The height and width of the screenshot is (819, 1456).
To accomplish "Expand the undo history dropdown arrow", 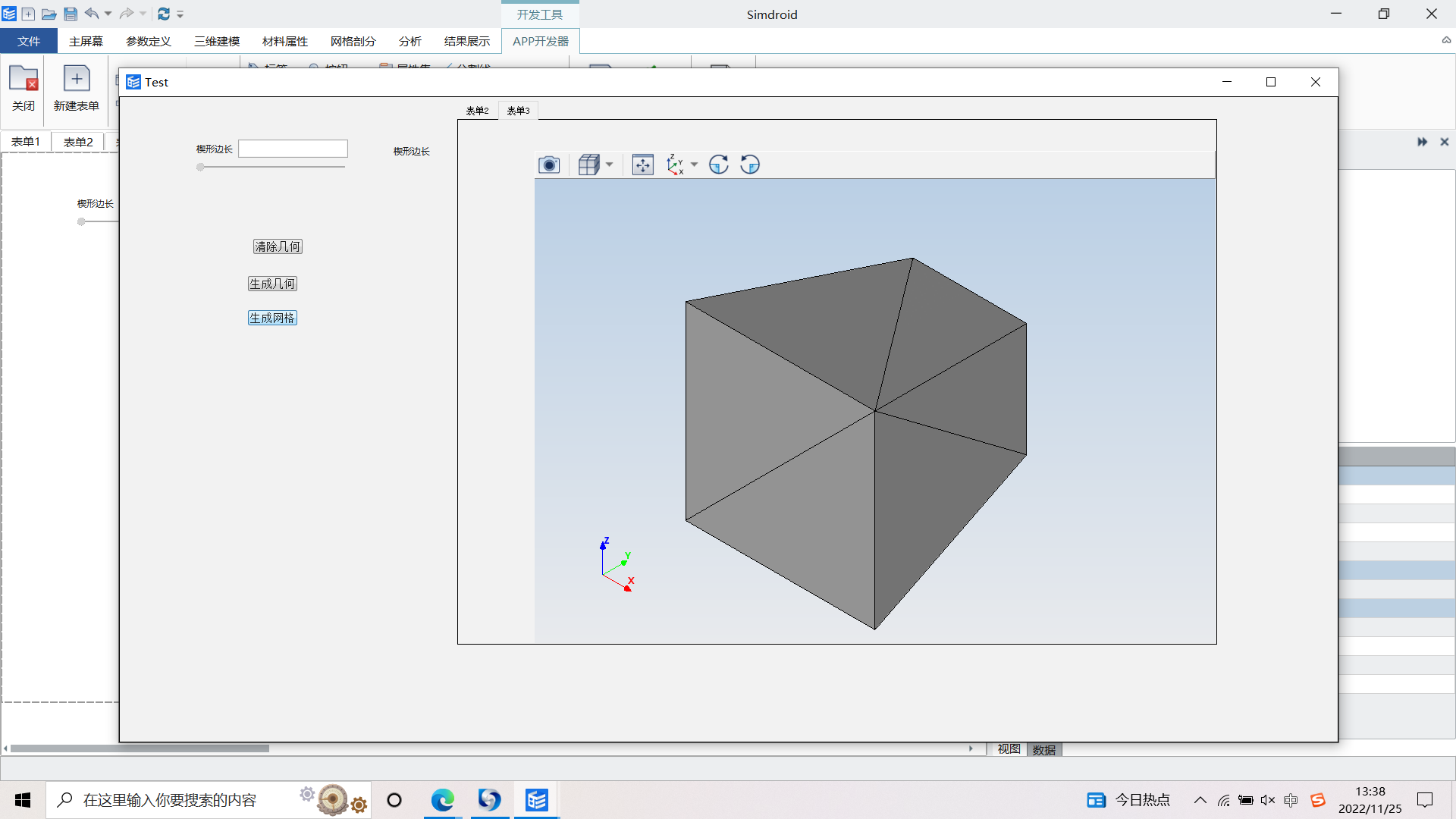I will click(108, 14).
